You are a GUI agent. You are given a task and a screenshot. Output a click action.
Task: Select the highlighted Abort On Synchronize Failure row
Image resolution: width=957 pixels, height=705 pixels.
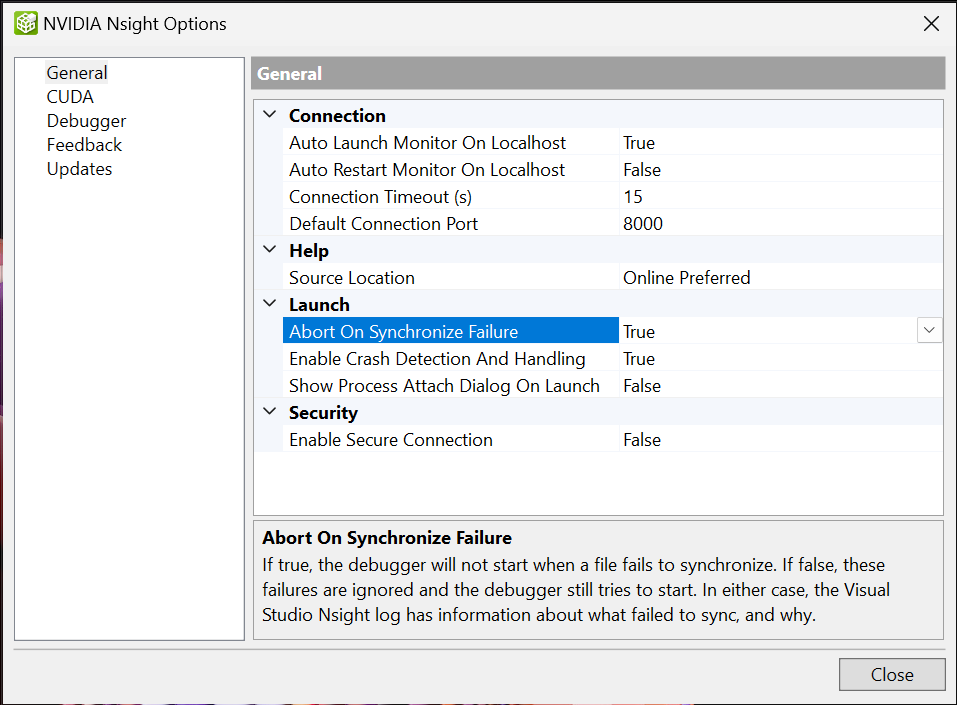click(x=450, y=331)
